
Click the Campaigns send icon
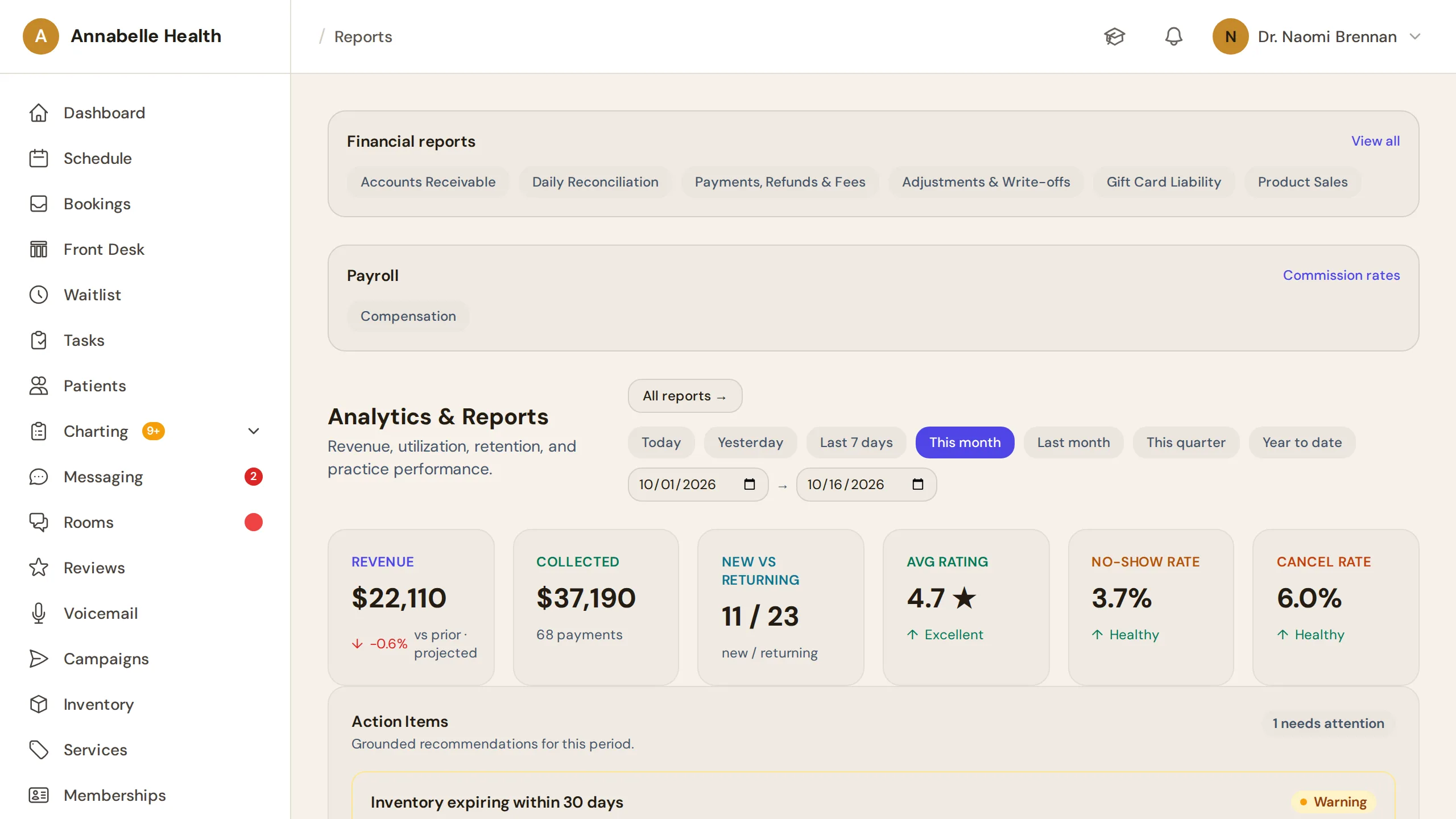coord(39,659)
